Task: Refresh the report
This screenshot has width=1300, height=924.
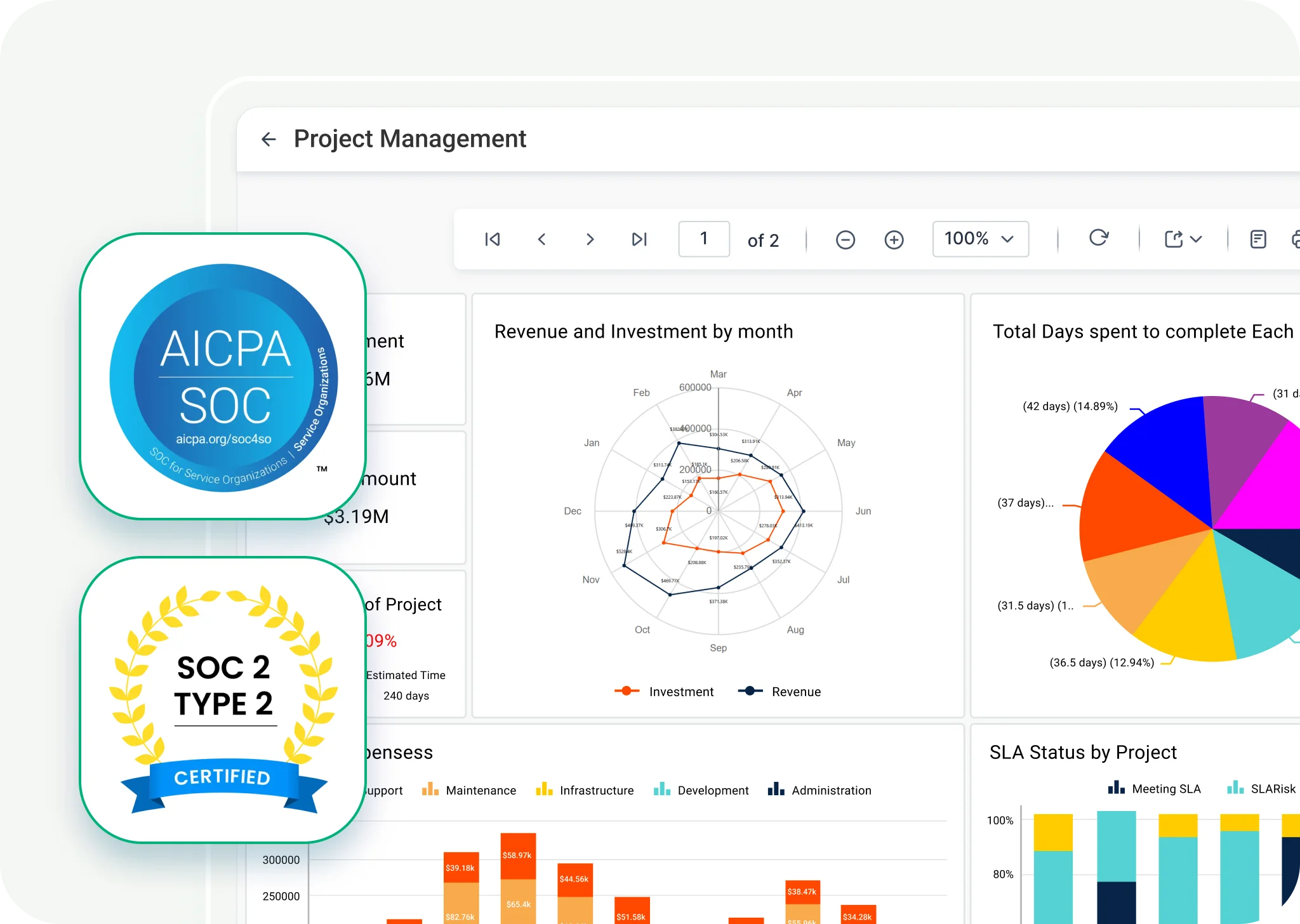Action: [1099, 238]
